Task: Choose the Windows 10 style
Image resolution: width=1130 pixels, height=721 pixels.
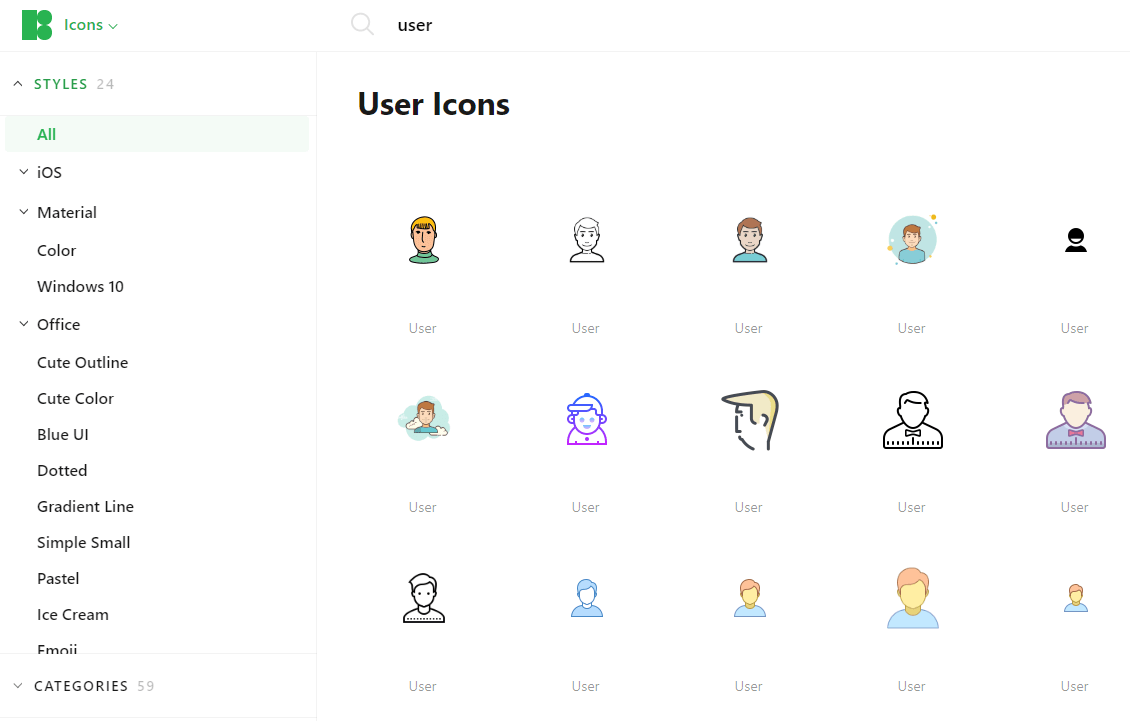Action: tap(80, 287)
